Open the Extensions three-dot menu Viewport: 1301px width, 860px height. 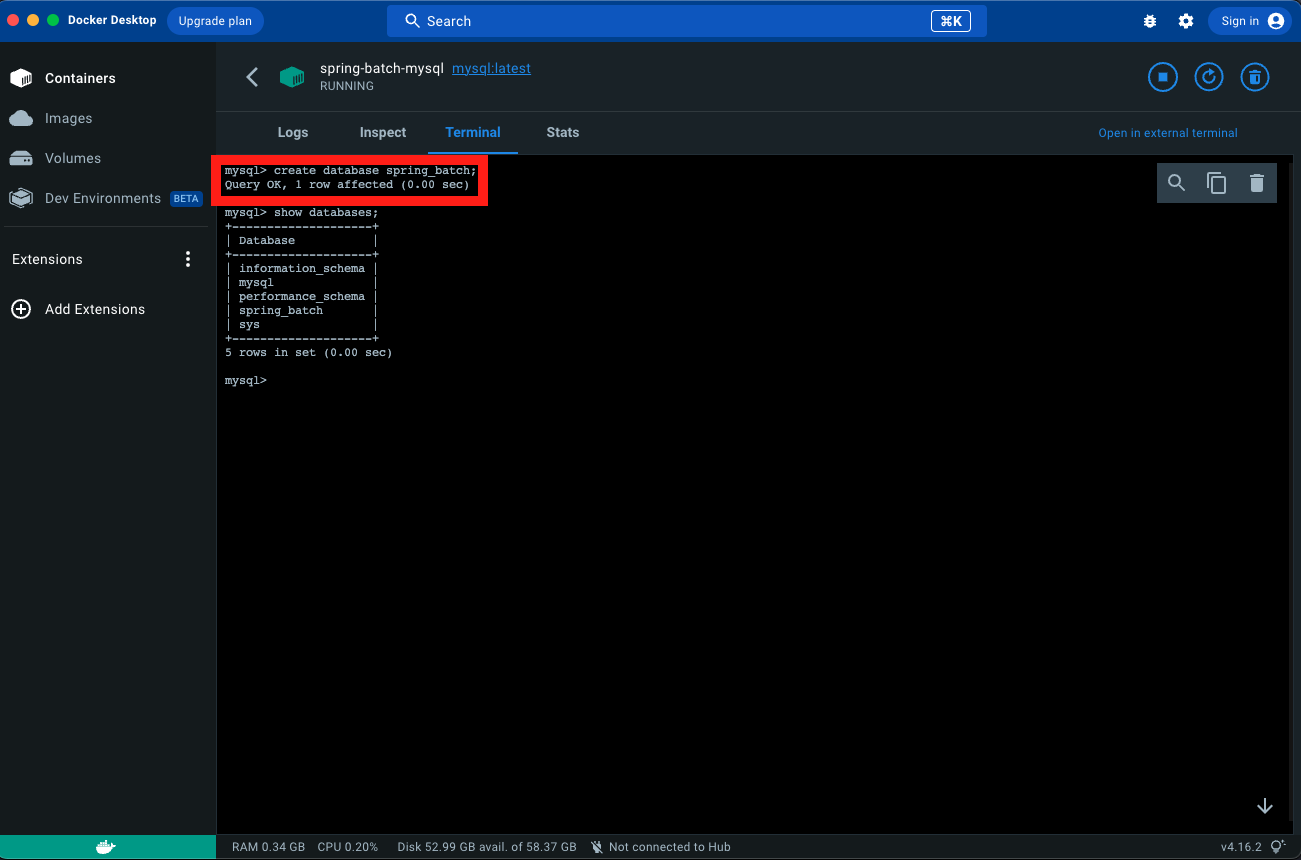(188, 259)
